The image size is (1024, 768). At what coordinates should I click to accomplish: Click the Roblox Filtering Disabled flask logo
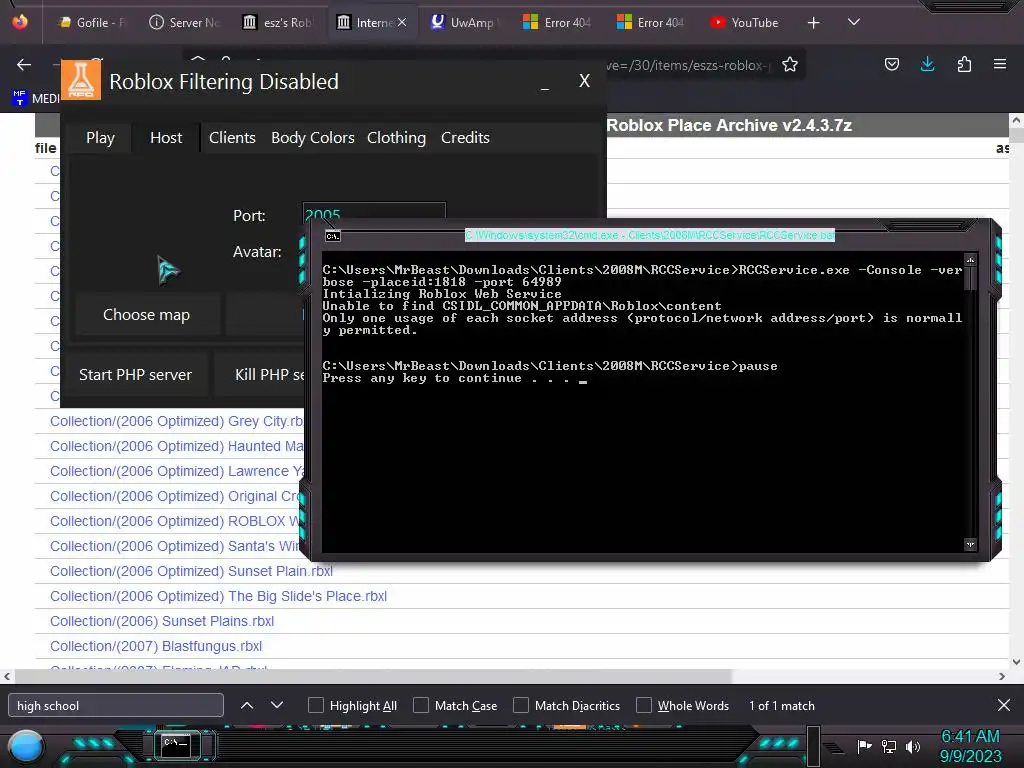81,80
